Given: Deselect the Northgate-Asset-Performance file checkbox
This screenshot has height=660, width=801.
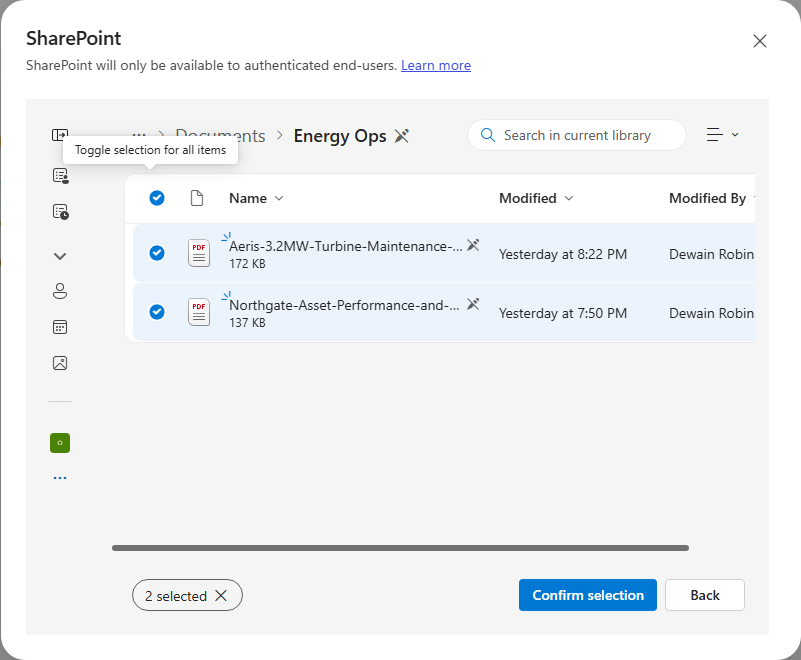Looking at the screenshot, I should click(x=157, y=312).
